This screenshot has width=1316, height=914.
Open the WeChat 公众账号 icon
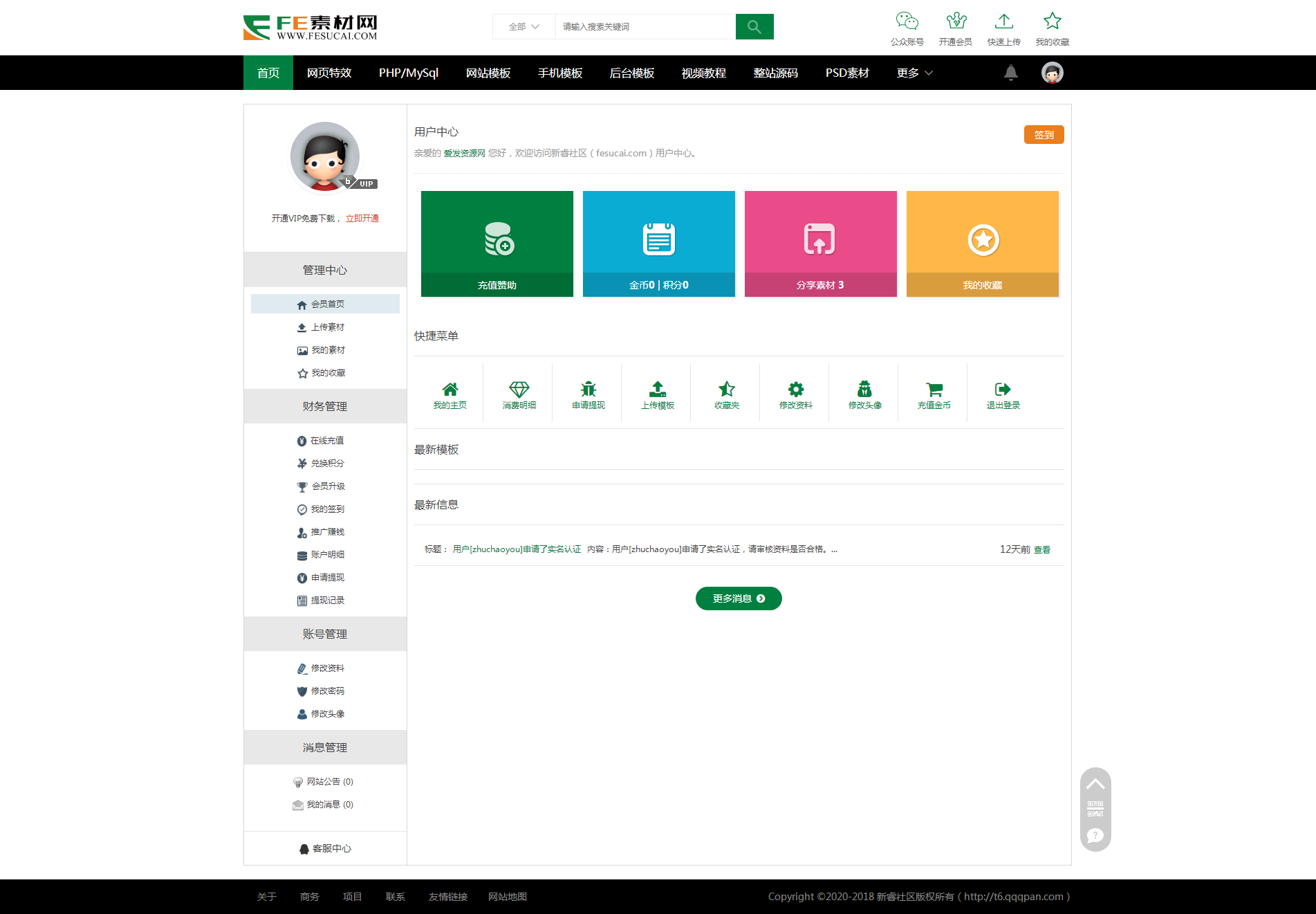point(907,21)
